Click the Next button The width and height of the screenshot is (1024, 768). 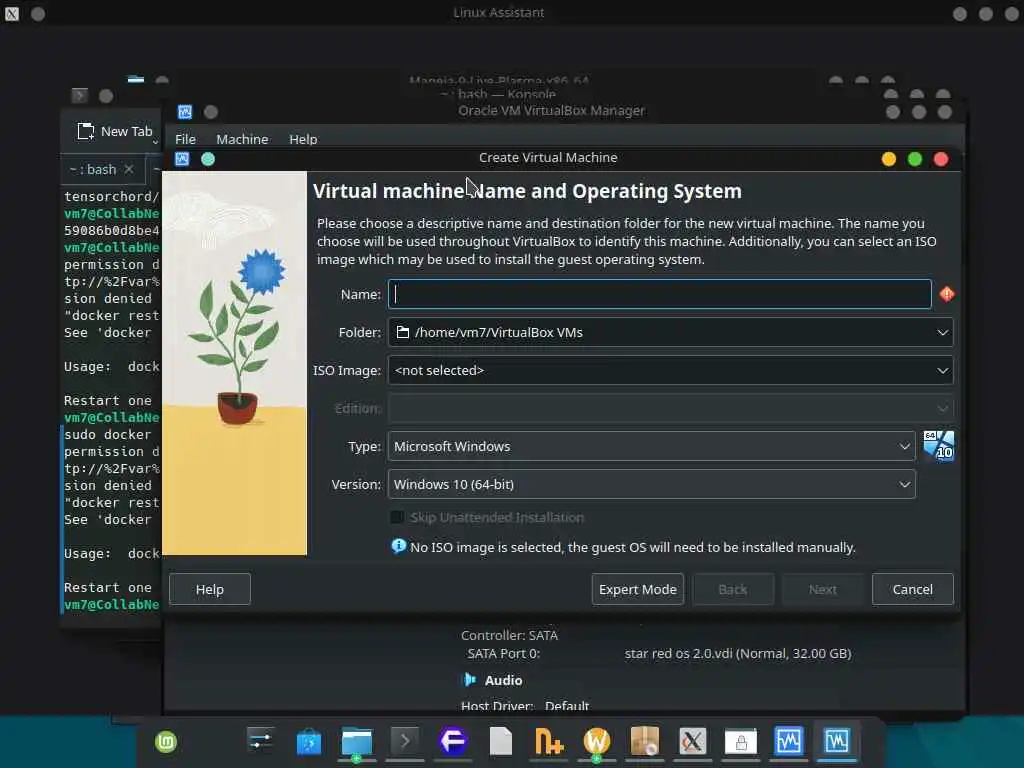[x=822, y=589]
